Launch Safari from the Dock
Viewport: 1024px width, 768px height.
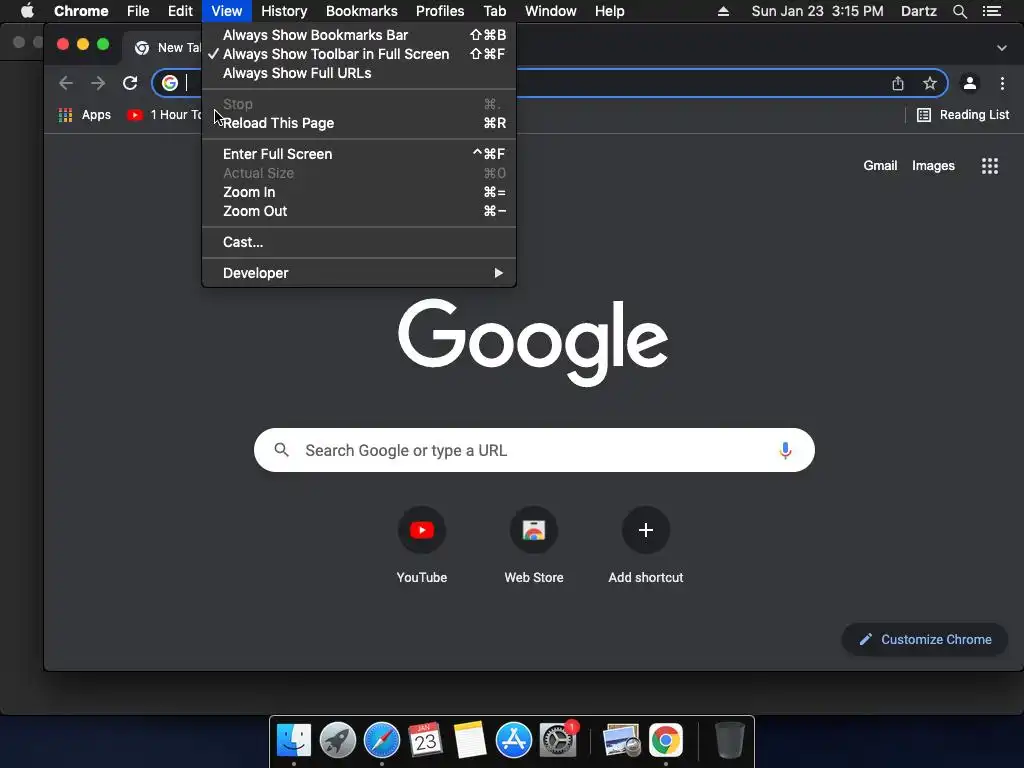click(x=381, y=740)
